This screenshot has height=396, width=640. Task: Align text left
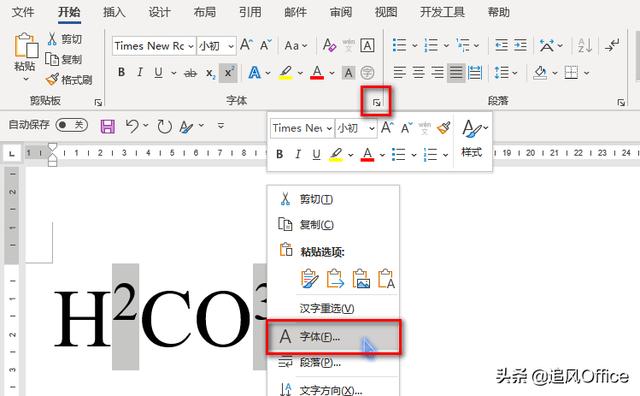pos(400,73)
